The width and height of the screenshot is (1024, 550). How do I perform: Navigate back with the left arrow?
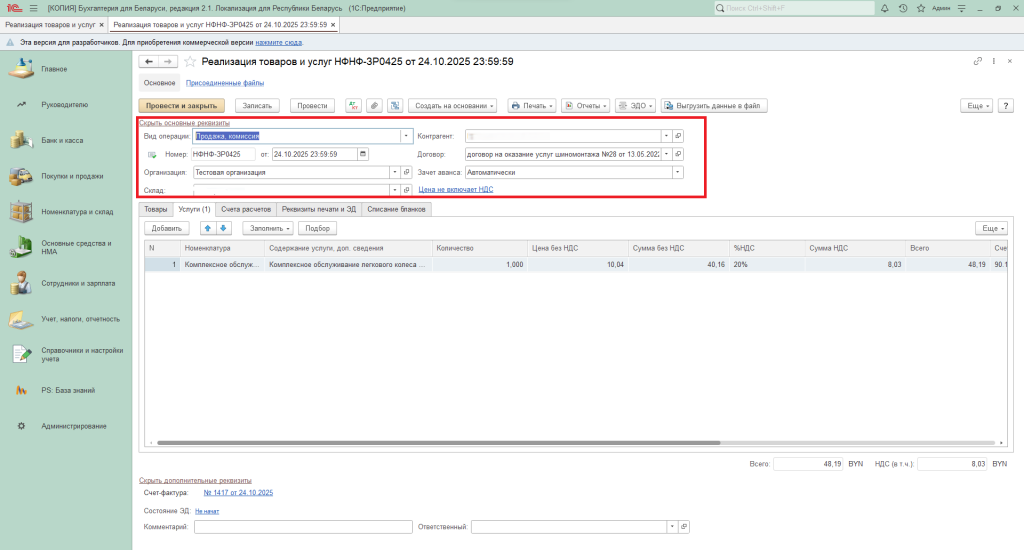[x=149, y=62]
